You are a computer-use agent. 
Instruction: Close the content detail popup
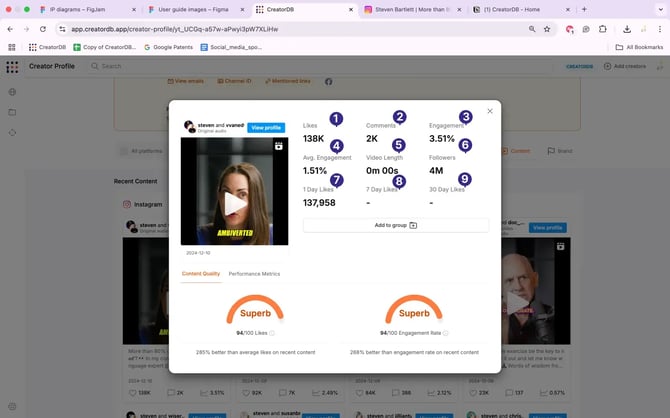489,111
